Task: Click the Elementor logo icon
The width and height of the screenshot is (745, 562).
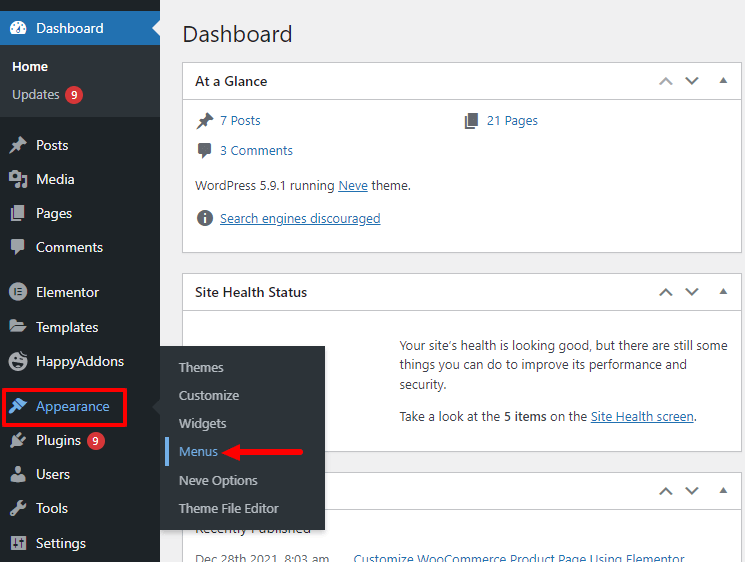Action: pyautogui.click(x=18, y=292)
